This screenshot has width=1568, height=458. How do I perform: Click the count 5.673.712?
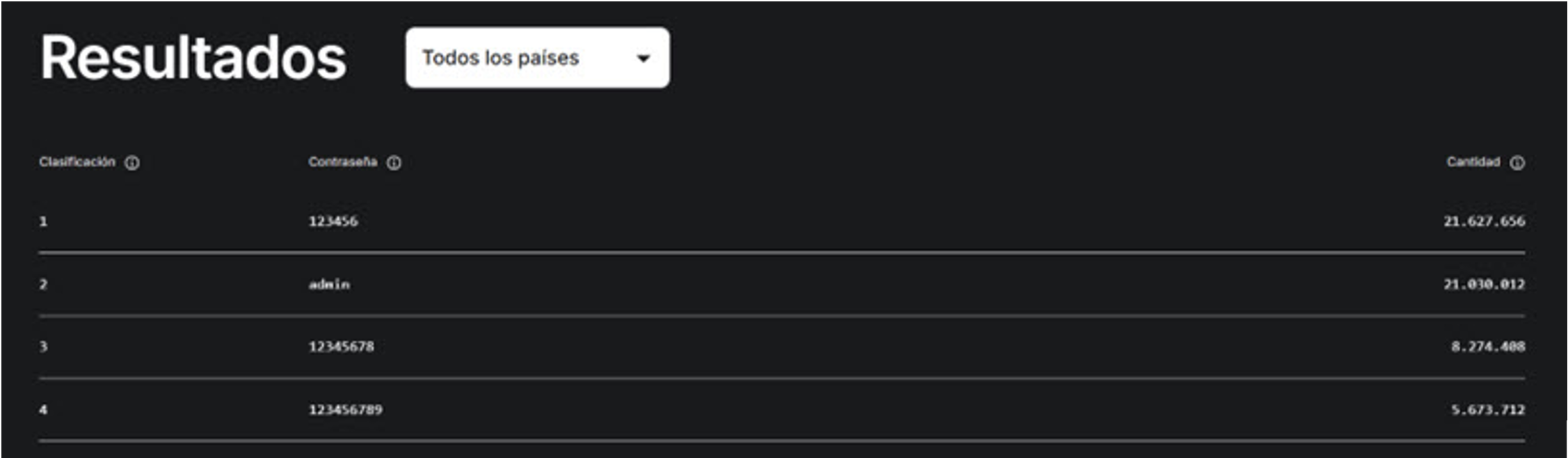click(x=1488, y=410)
